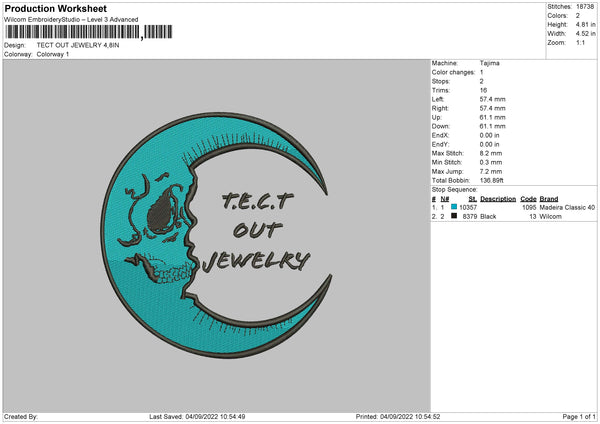Click the Zoom value 1:1
The width and height of the screenshot is (600, 424).
580,42
